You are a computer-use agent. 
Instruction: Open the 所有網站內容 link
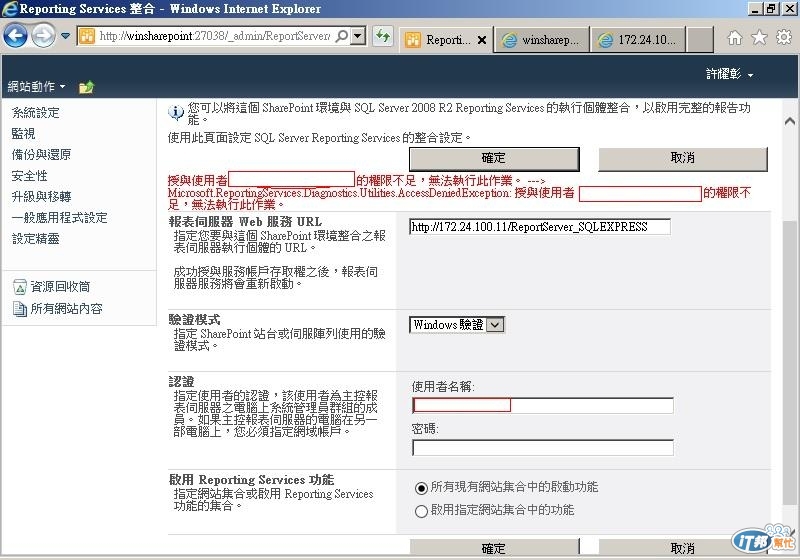(x=66, y=309)
